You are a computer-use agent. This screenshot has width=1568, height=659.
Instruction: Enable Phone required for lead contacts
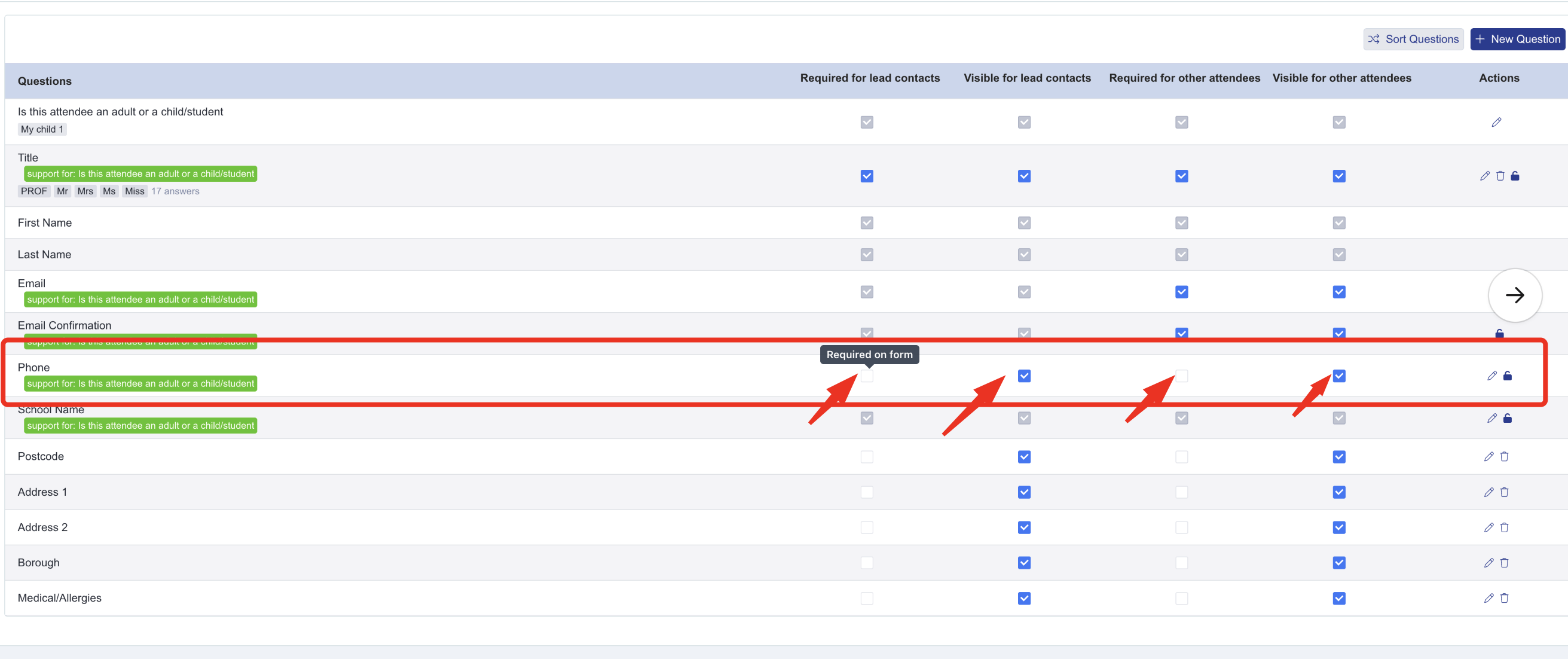point(867,376)
